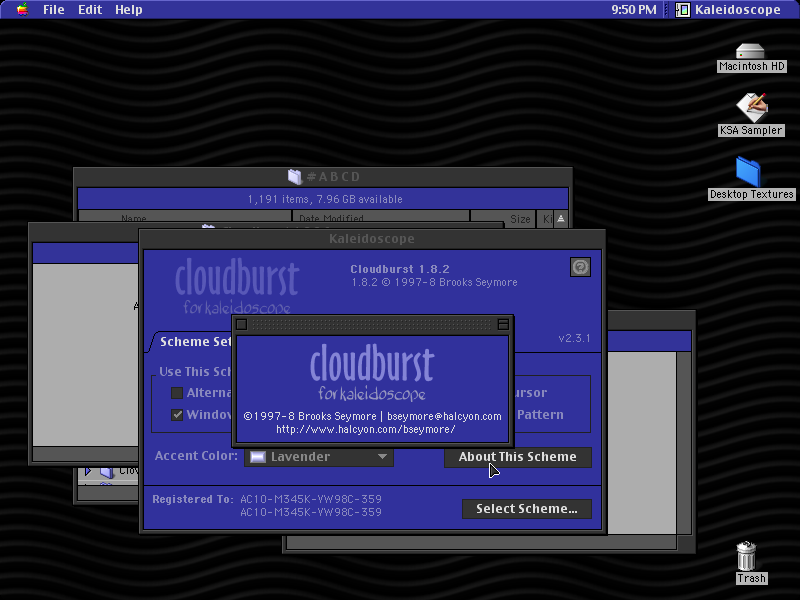Close the Cloudburst about popup window

point(242,324)
